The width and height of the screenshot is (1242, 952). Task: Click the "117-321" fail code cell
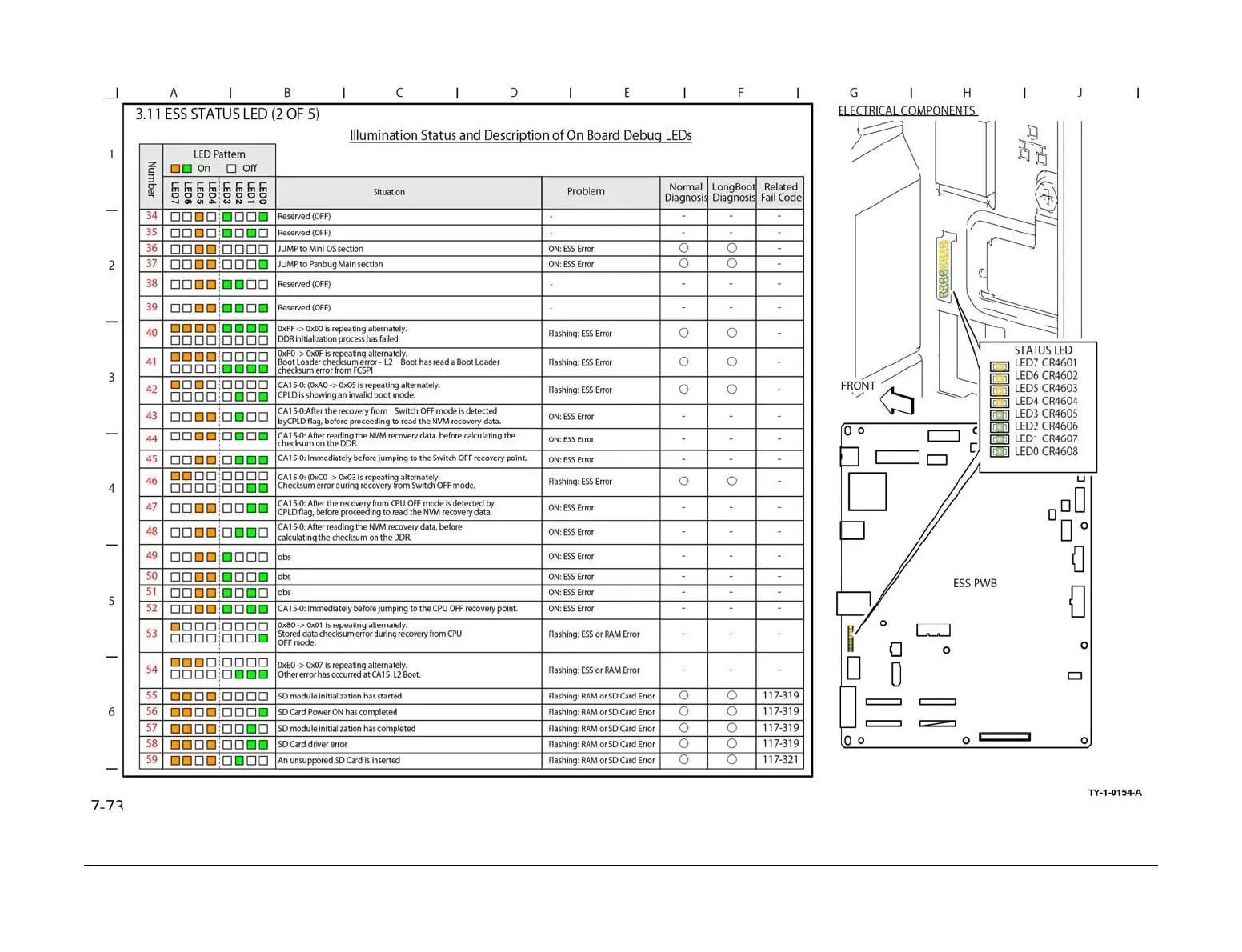pyautogui.click(x=780, y=760)
